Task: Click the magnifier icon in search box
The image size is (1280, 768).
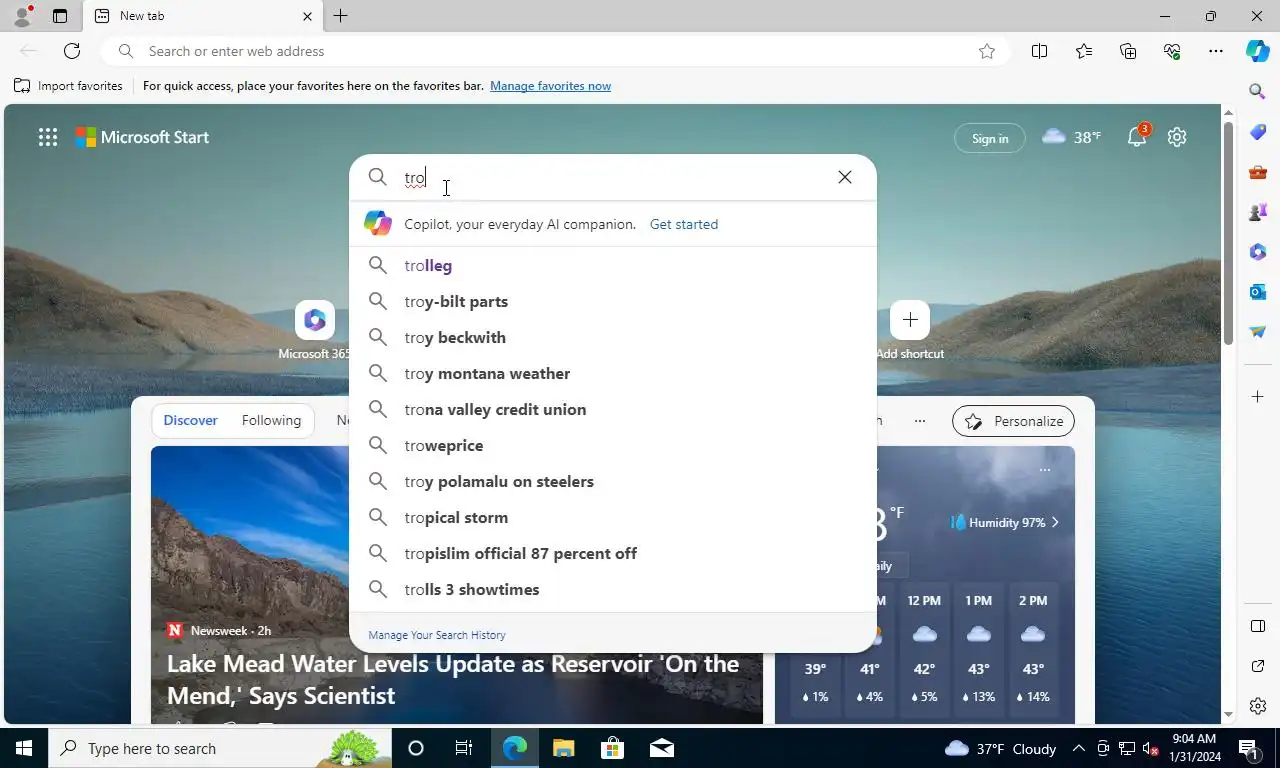Action: tap(377, 177)
